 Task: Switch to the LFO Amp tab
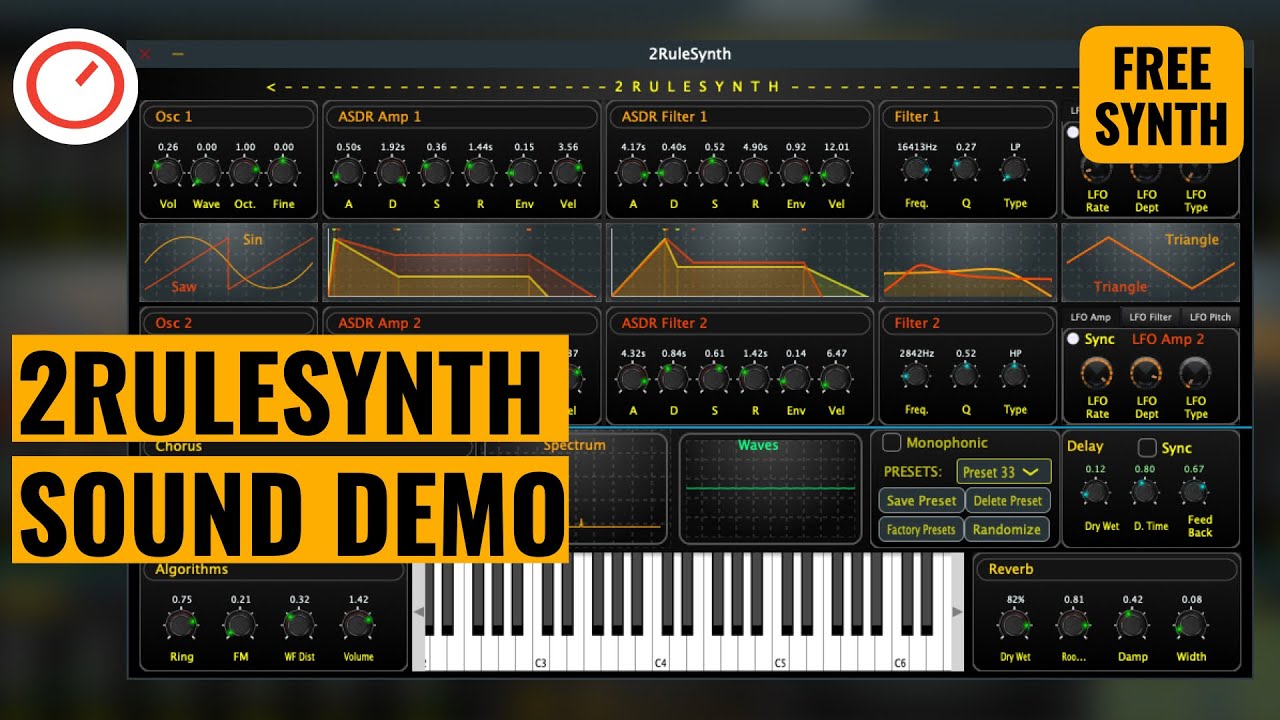point(1091,317)
